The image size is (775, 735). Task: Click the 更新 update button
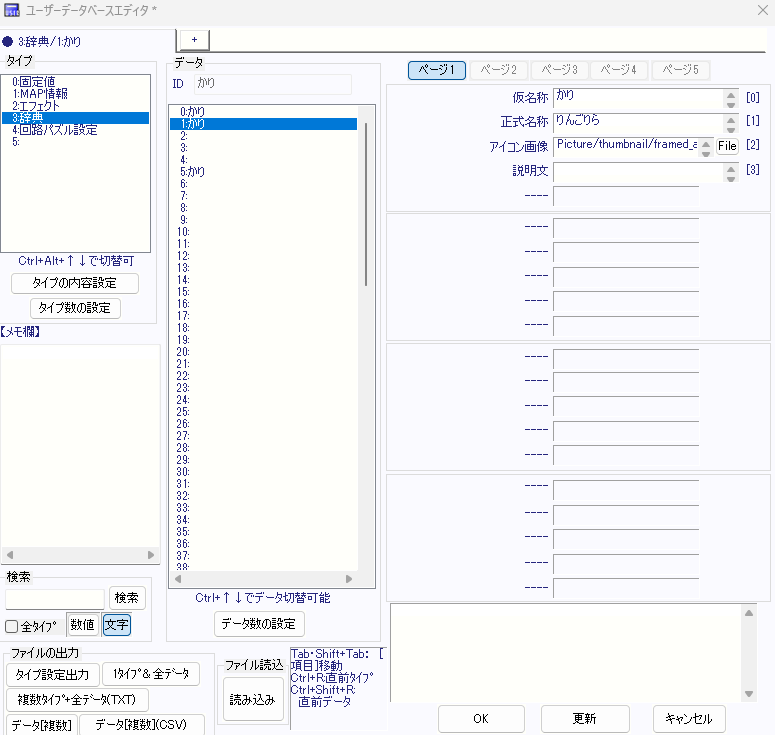585,718
